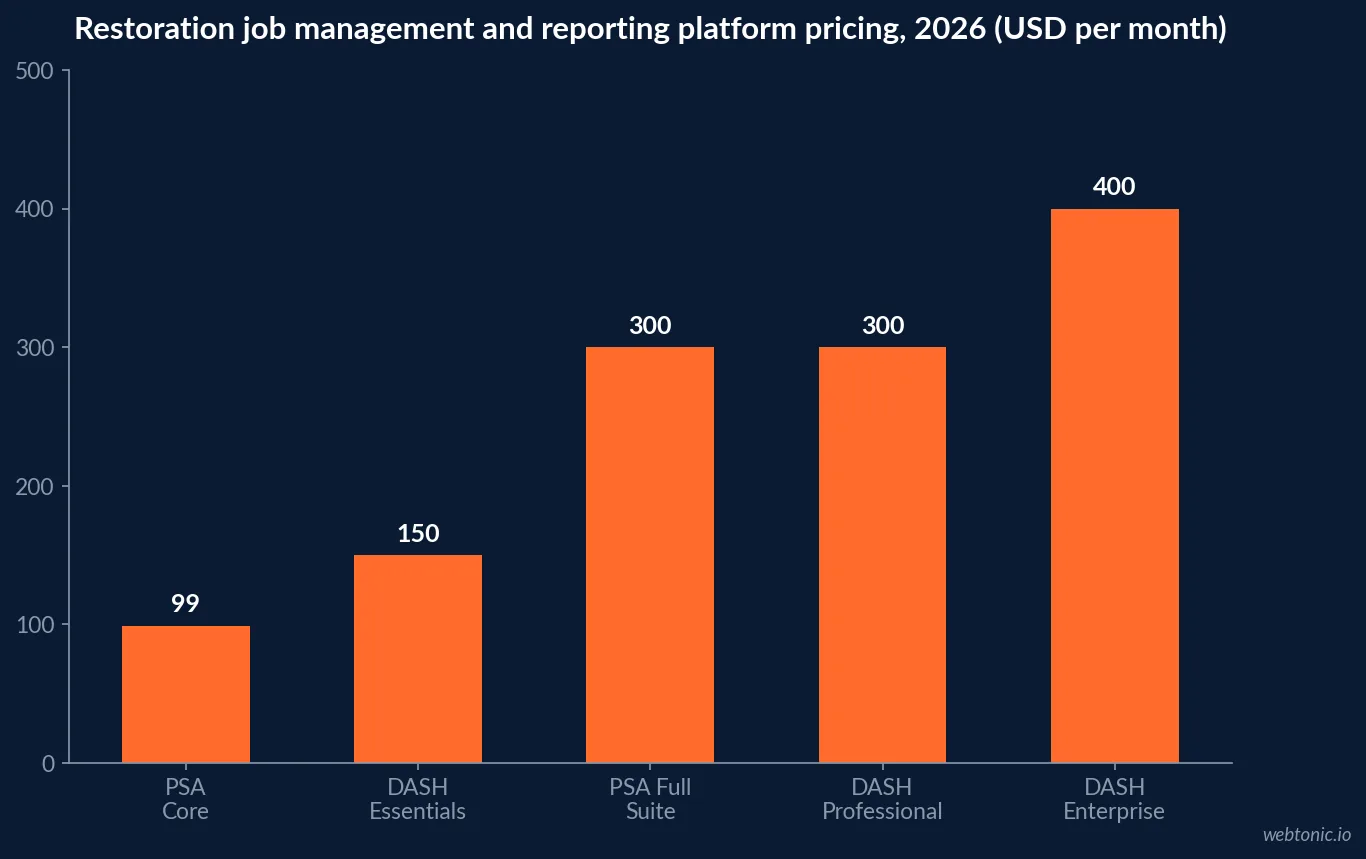
Task: Click the y-axis tick label 200
Action: tap(36, 486)
